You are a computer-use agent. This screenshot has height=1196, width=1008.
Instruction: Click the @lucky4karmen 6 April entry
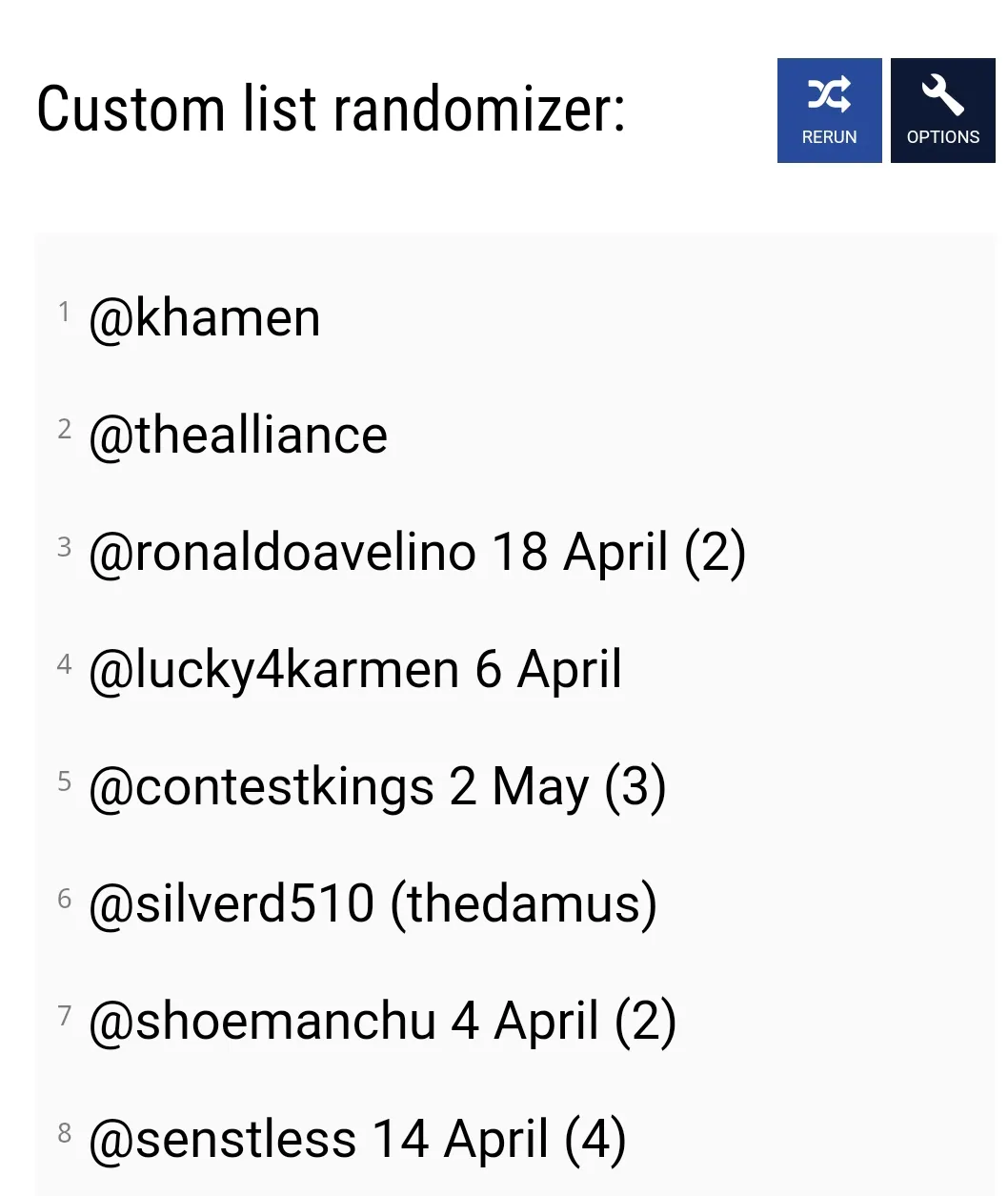(354, 670)
